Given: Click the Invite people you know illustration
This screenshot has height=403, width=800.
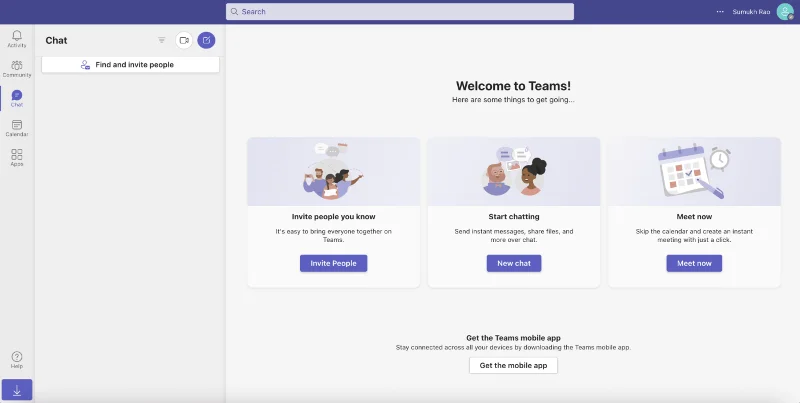Looking at the screenshot, I should tap(334, 171).
